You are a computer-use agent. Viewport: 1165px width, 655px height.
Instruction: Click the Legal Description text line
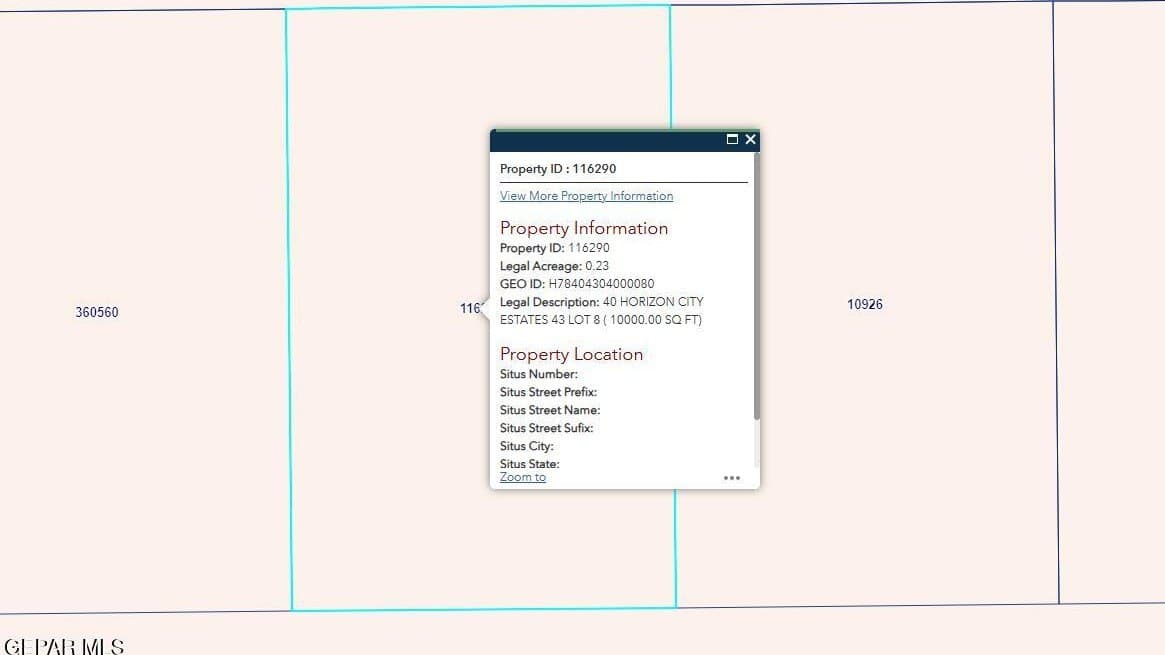click(x=601, y=301)
